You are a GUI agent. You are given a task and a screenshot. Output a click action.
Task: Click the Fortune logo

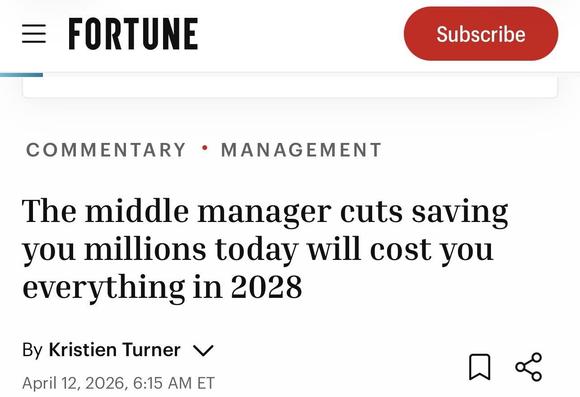click(133, 34)
